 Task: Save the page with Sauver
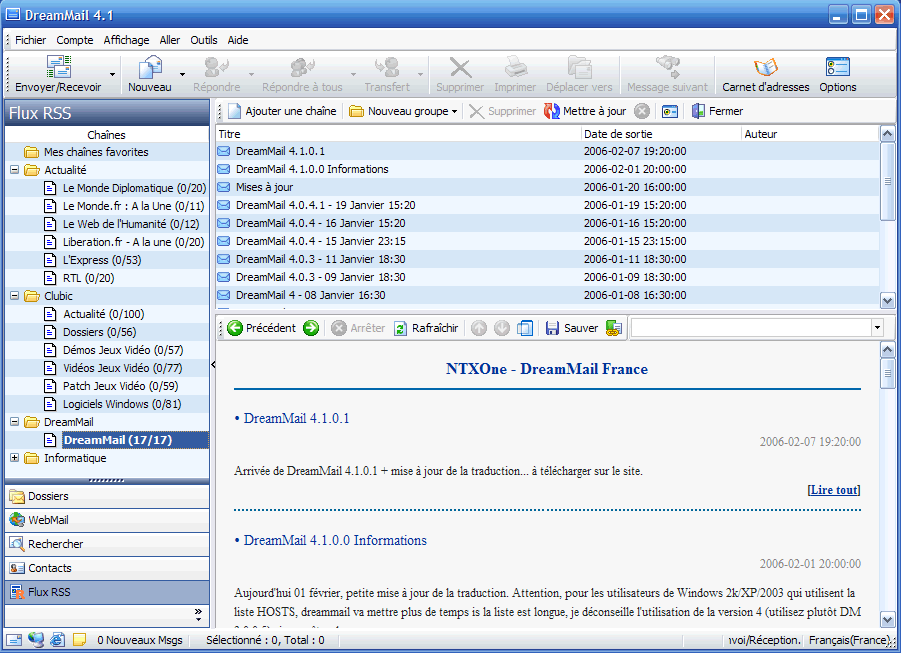click(572, 328)
